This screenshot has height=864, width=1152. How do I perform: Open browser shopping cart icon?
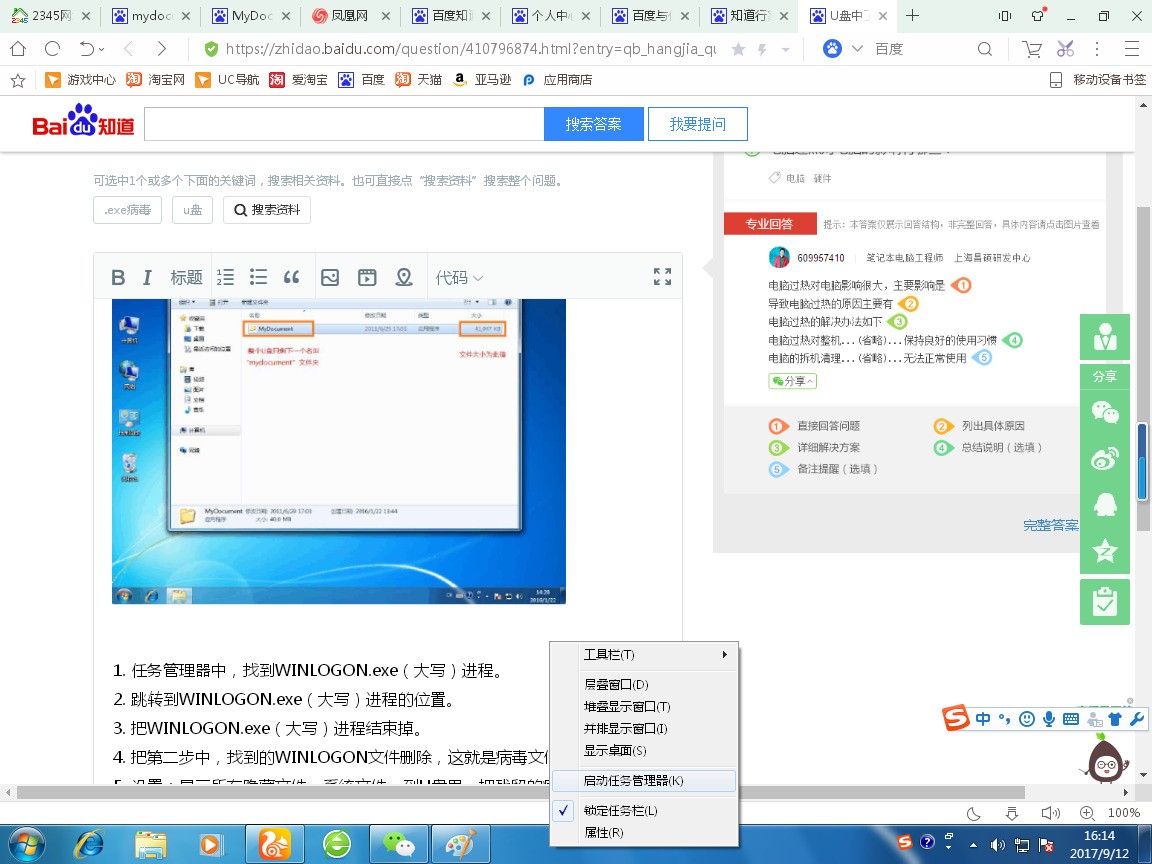(1032, 49)
